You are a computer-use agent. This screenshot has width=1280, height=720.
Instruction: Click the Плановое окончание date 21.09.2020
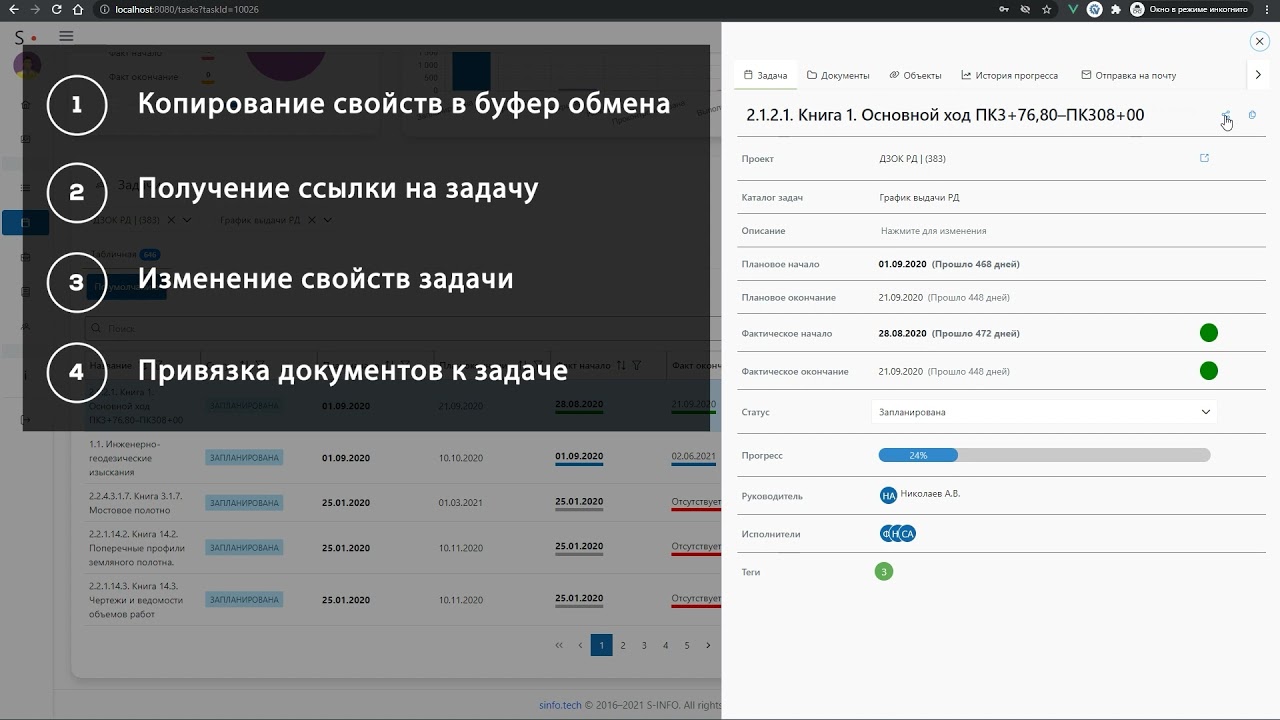coord(900,298)
